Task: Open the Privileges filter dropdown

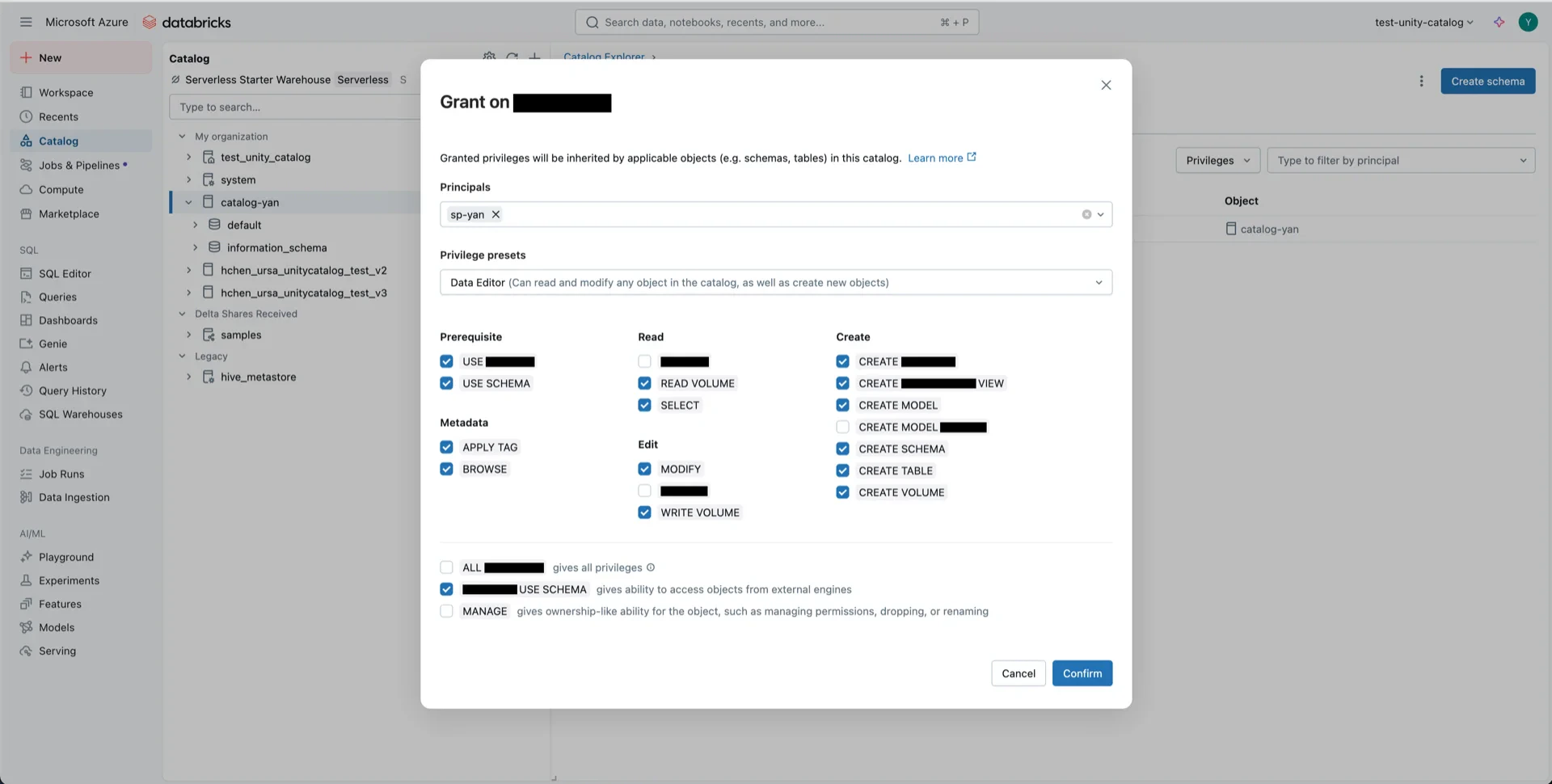Action: point(1217,160)
